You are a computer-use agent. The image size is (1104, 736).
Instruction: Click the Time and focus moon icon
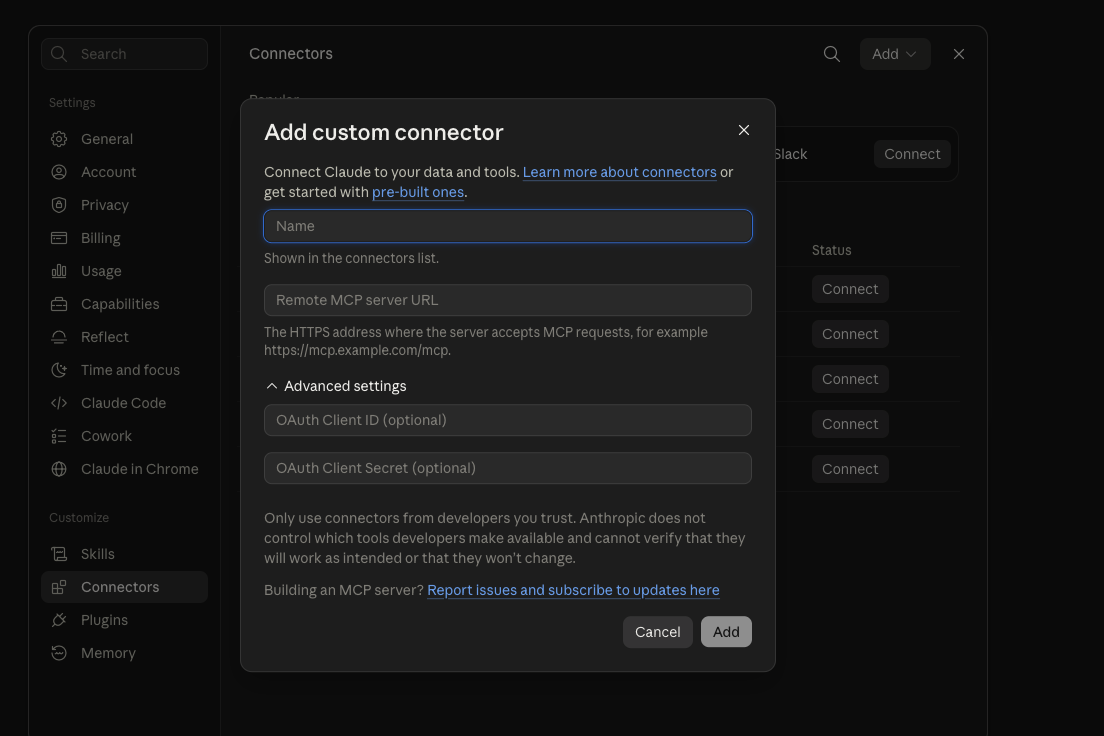coord(59,370)
